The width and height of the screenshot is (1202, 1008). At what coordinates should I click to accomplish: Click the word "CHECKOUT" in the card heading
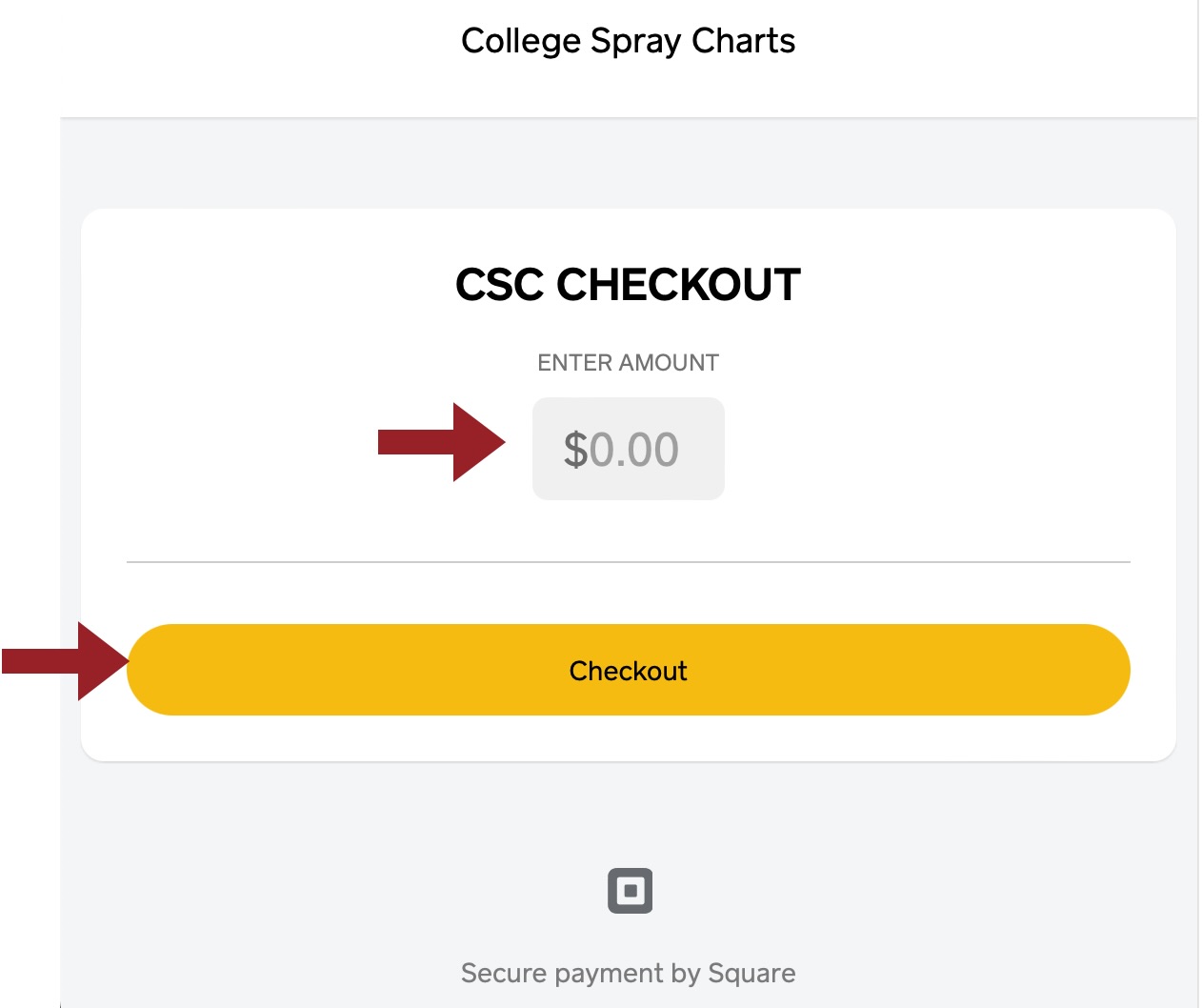point(678,285)
